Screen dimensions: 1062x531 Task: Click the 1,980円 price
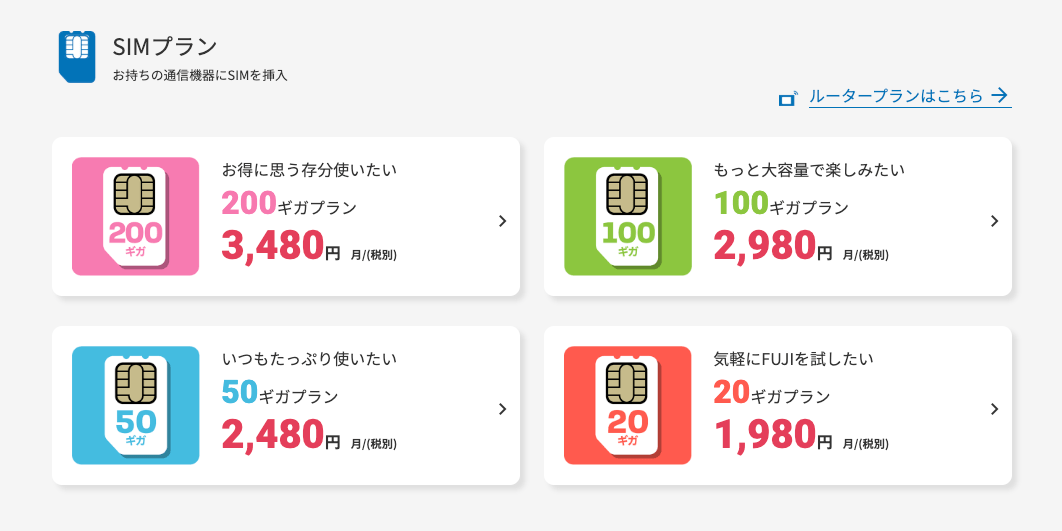(773, 435)
